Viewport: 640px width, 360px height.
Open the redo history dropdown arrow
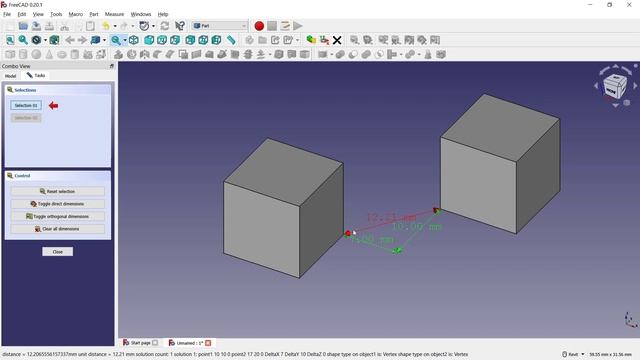(132, 26)
